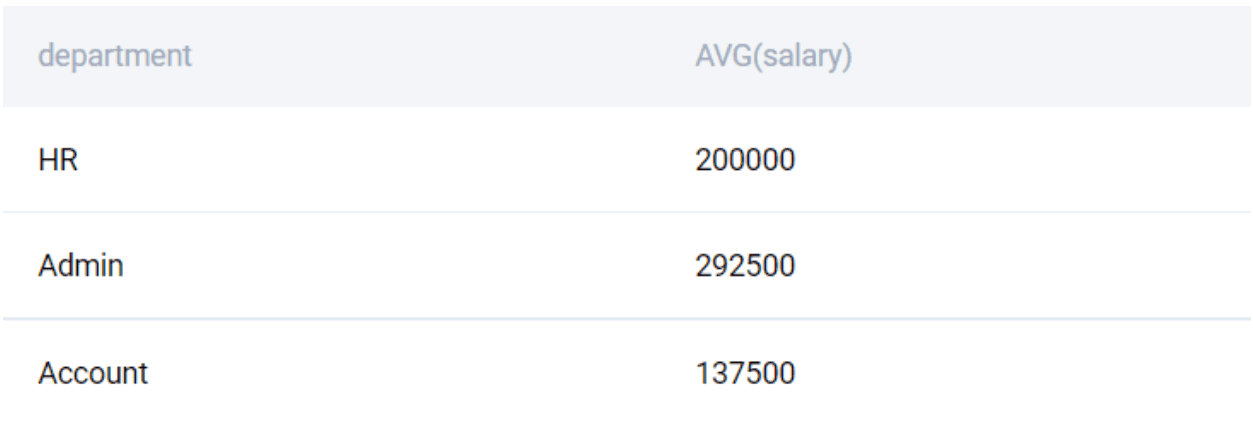Click the lowest average salary value
Viewport: 1253px width, 438px height.
click(x=744, y=375)
